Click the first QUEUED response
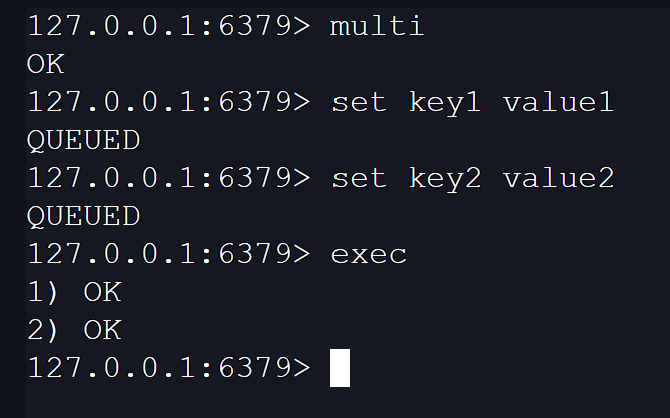Viewport: 670px width, 418px height. click(x=83, y=140)
